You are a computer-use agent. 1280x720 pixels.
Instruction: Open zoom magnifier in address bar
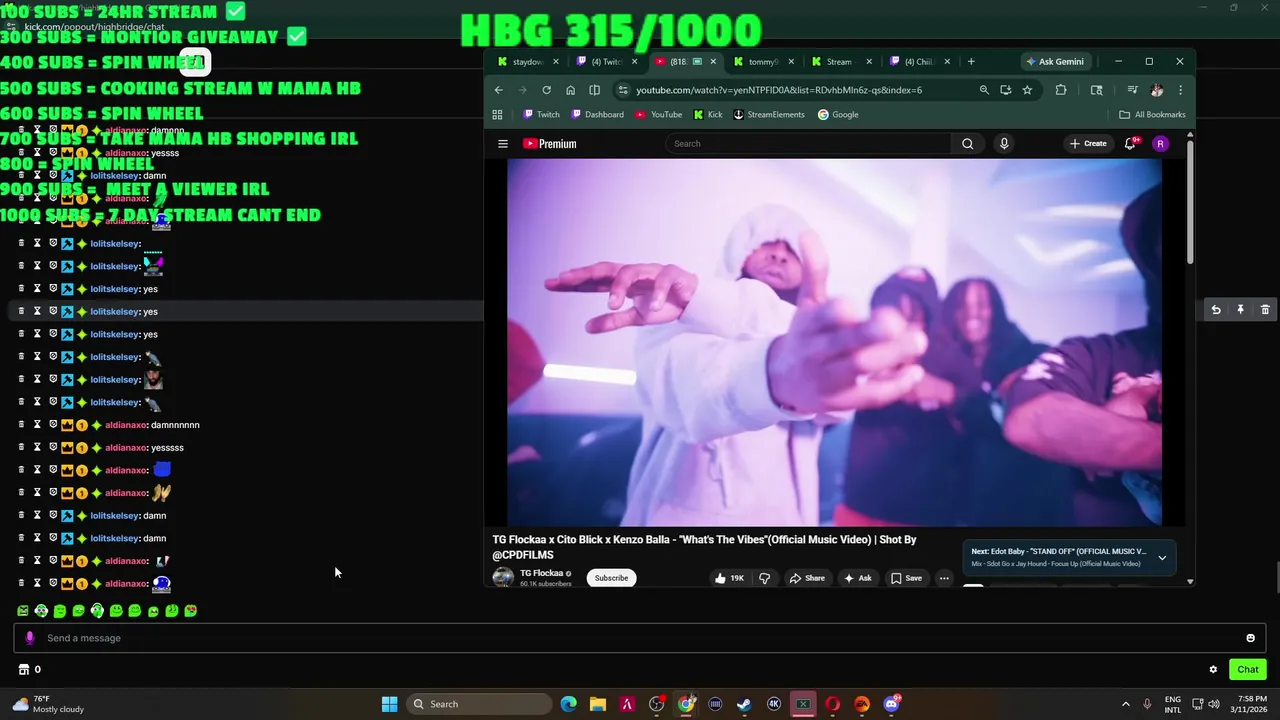coord(984,90)
